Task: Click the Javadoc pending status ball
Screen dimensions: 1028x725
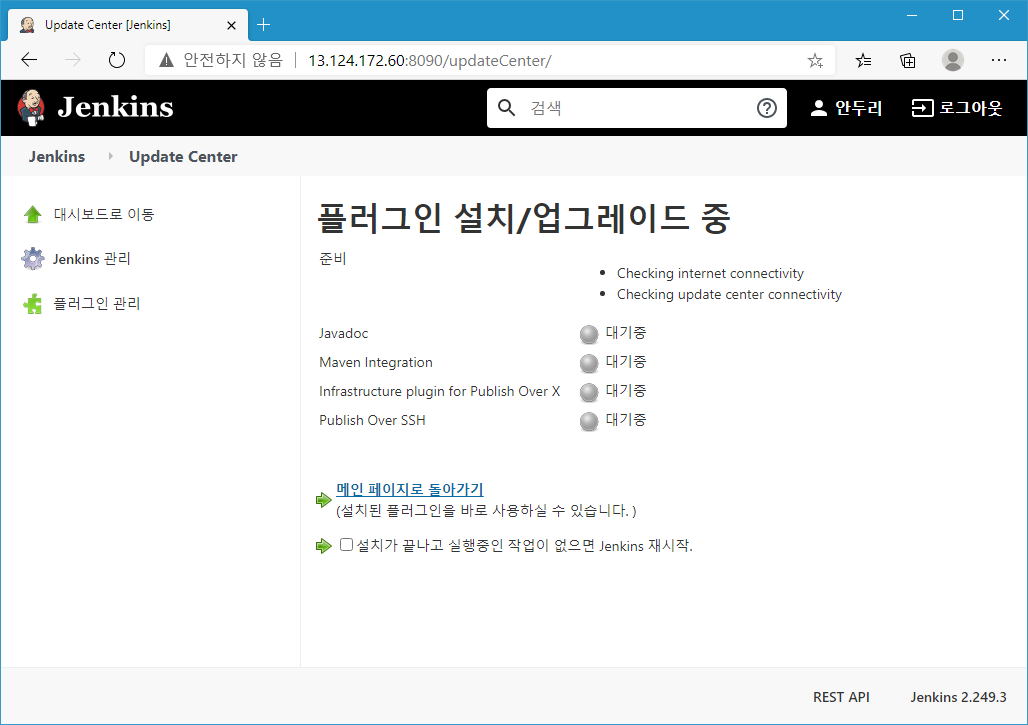Action: [x=589, y=334]
